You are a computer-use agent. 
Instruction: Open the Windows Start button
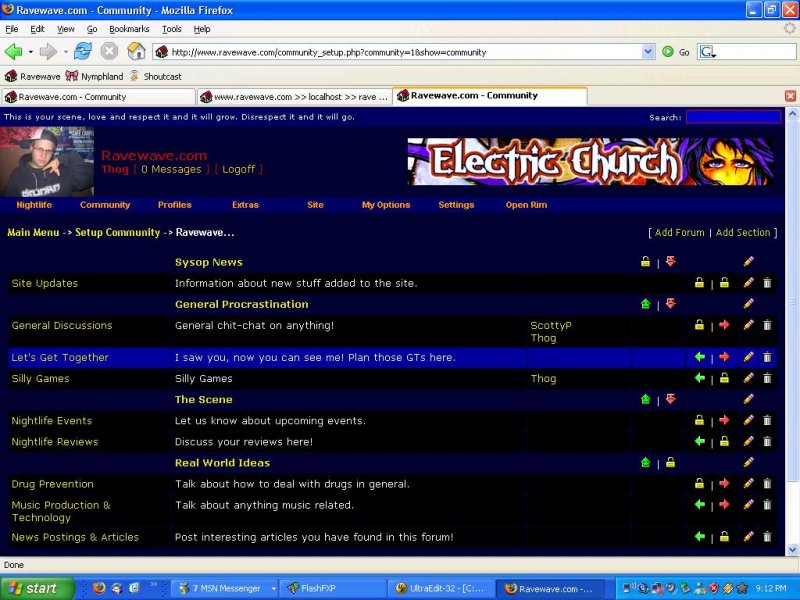tap(37, 588)
